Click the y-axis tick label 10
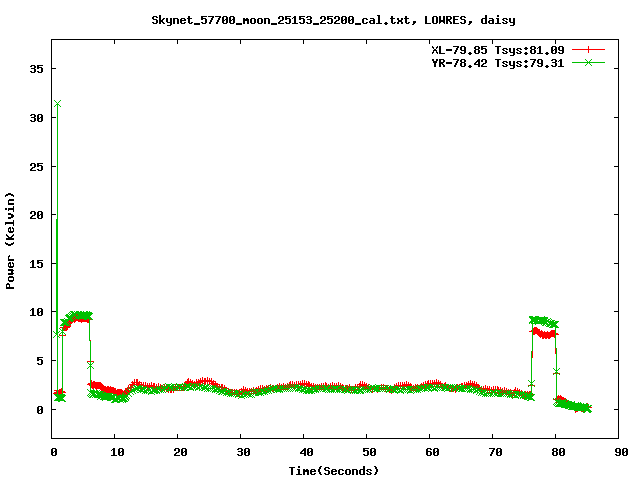The image size is (640, 480). [x=36, y=312]
